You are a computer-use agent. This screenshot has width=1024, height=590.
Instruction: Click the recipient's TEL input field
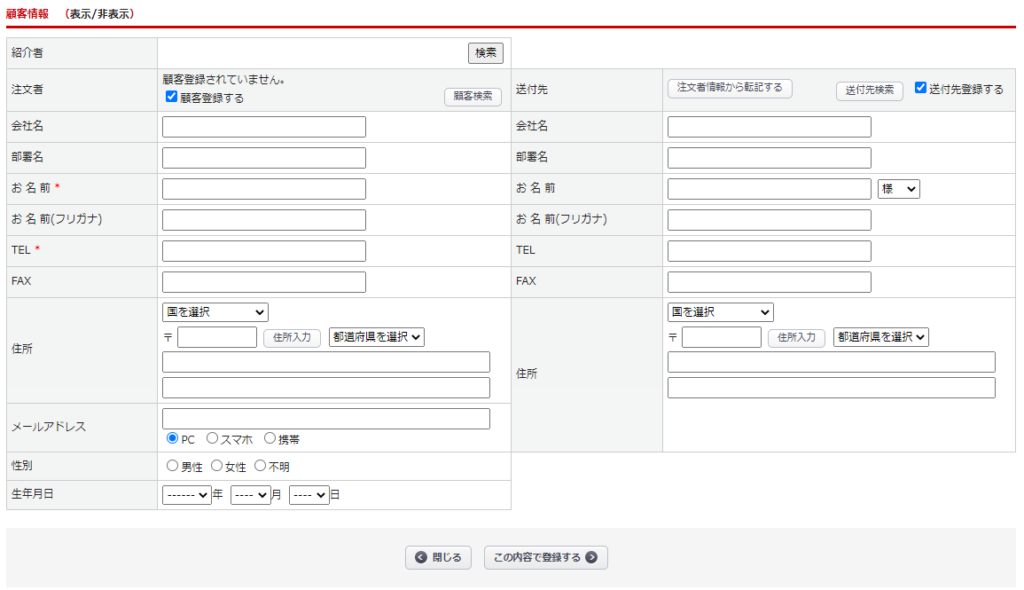[x=769, y=251]
